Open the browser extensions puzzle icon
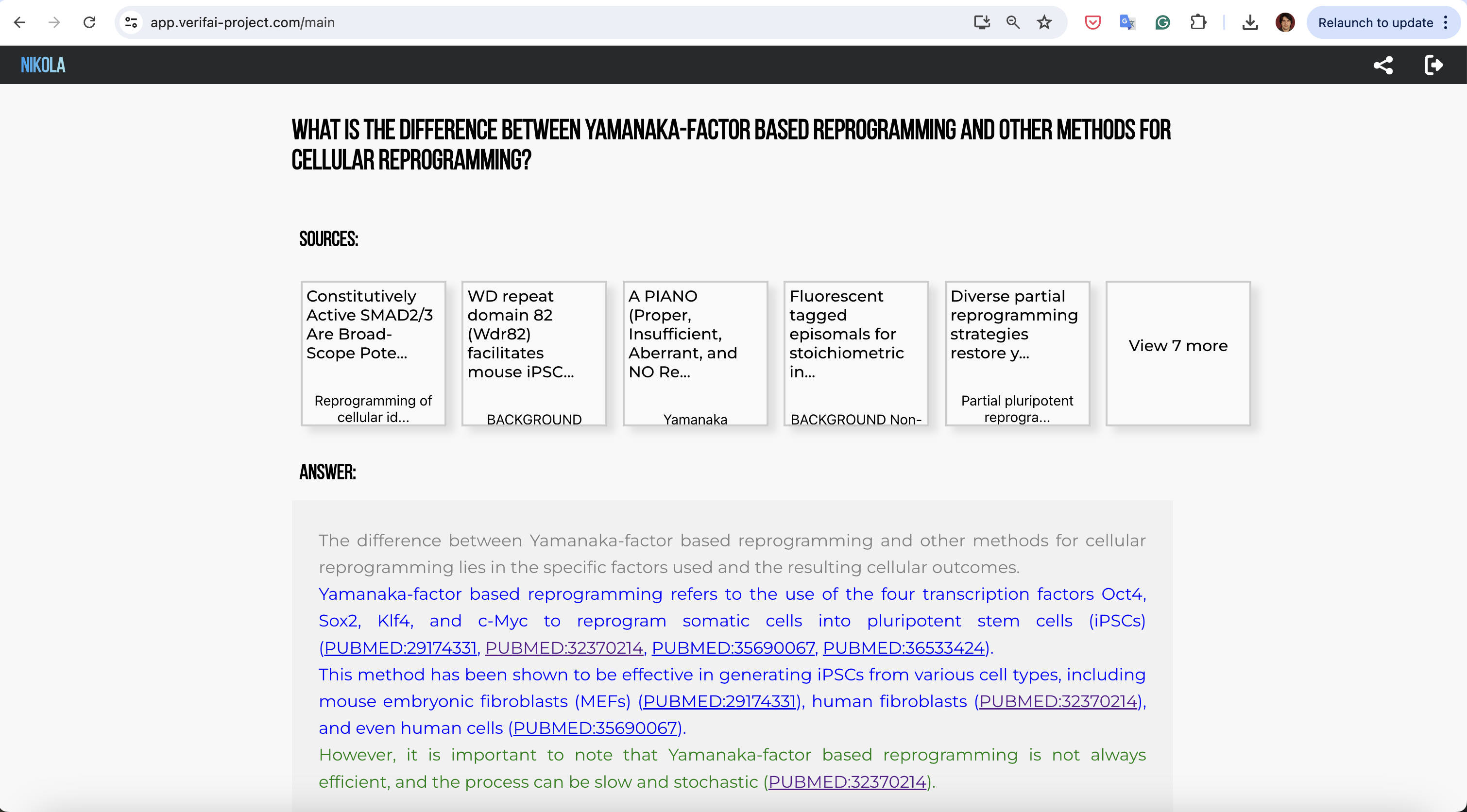The width and height of the screenshot is (1467, 812). (x=1198, y=22)
